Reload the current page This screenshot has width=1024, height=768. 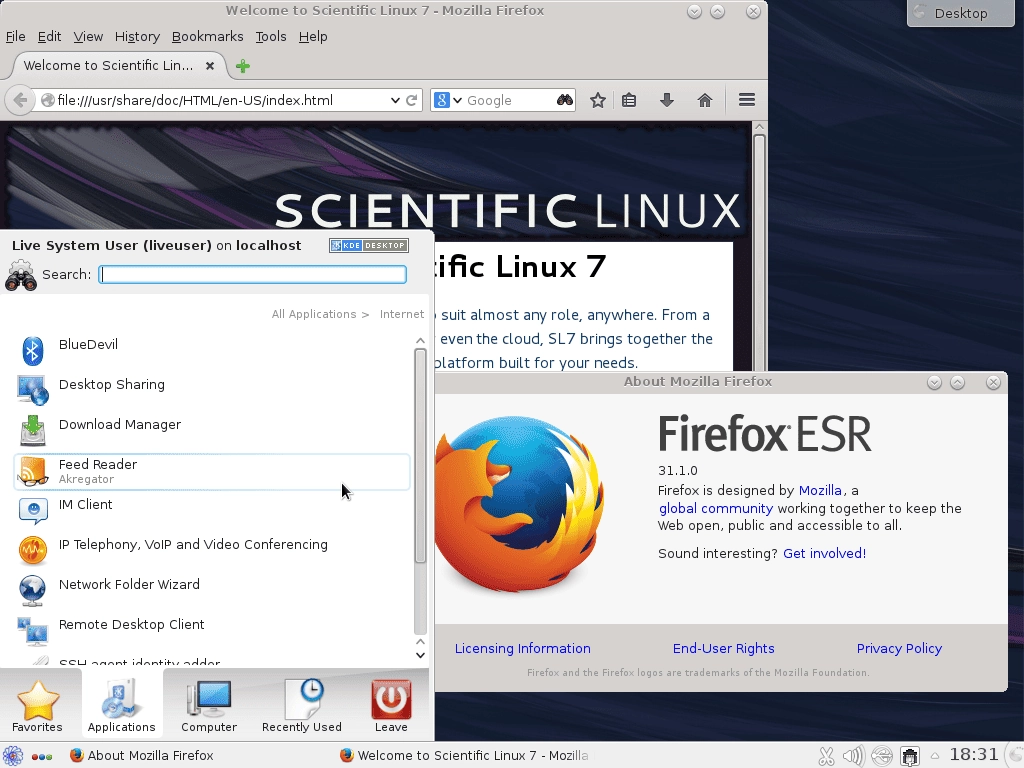click(x=411, y=101)
